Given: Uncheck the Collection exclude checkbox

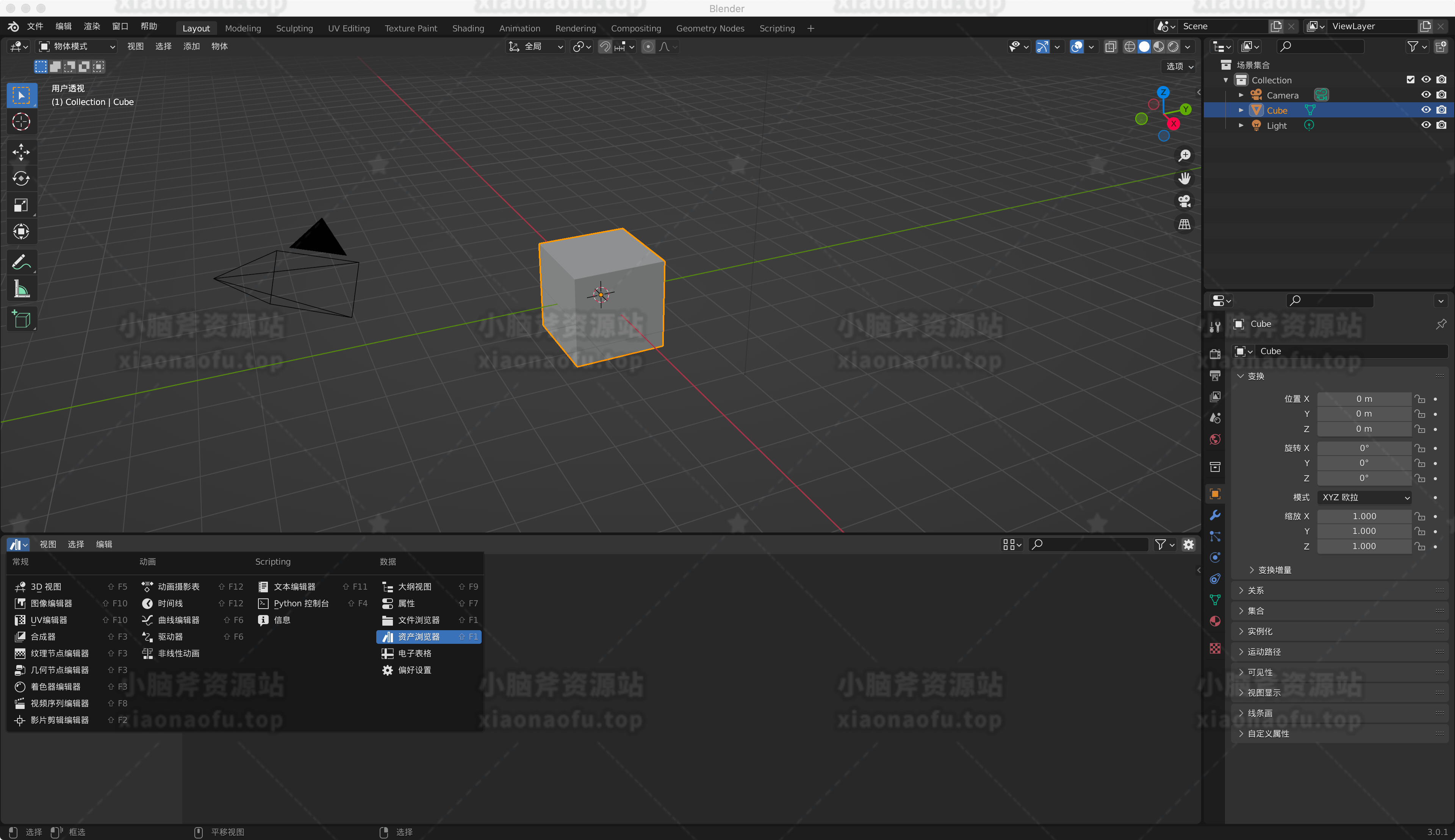Looking at the screenshot, I should [x=1411, y=80].
